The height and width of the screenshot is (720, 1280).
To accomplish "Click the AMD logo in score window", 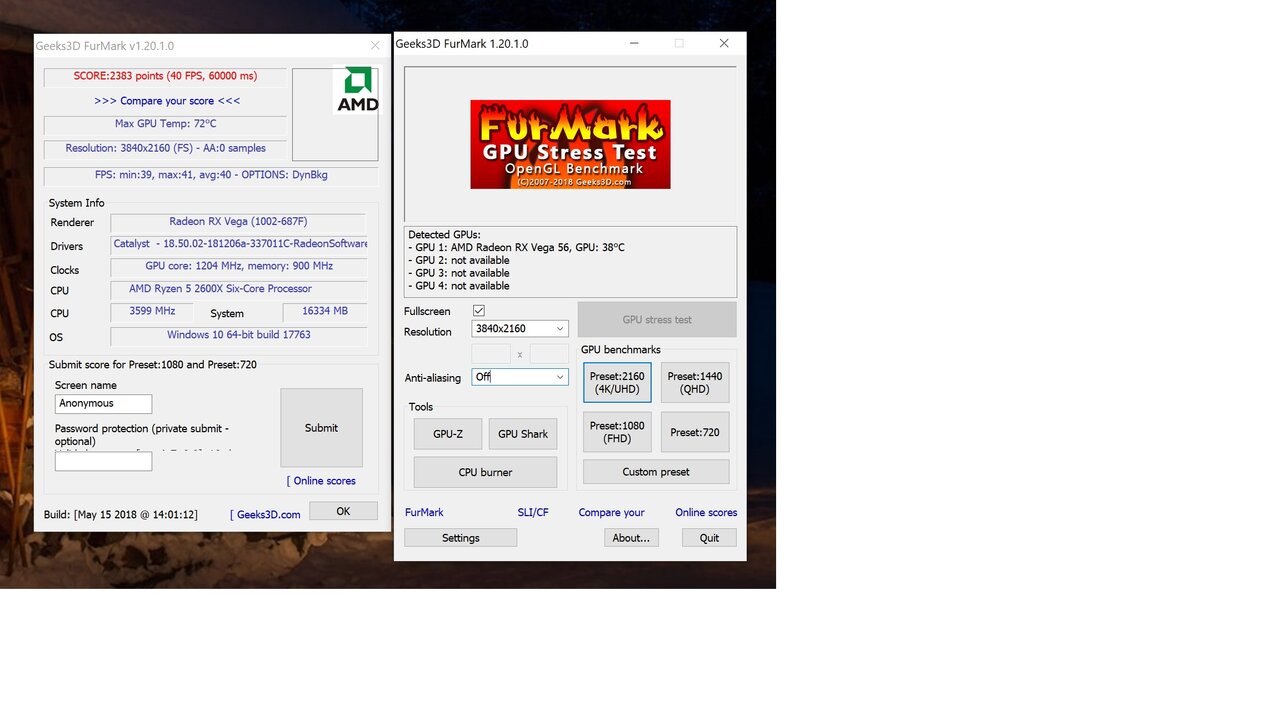I will point(356,90).
